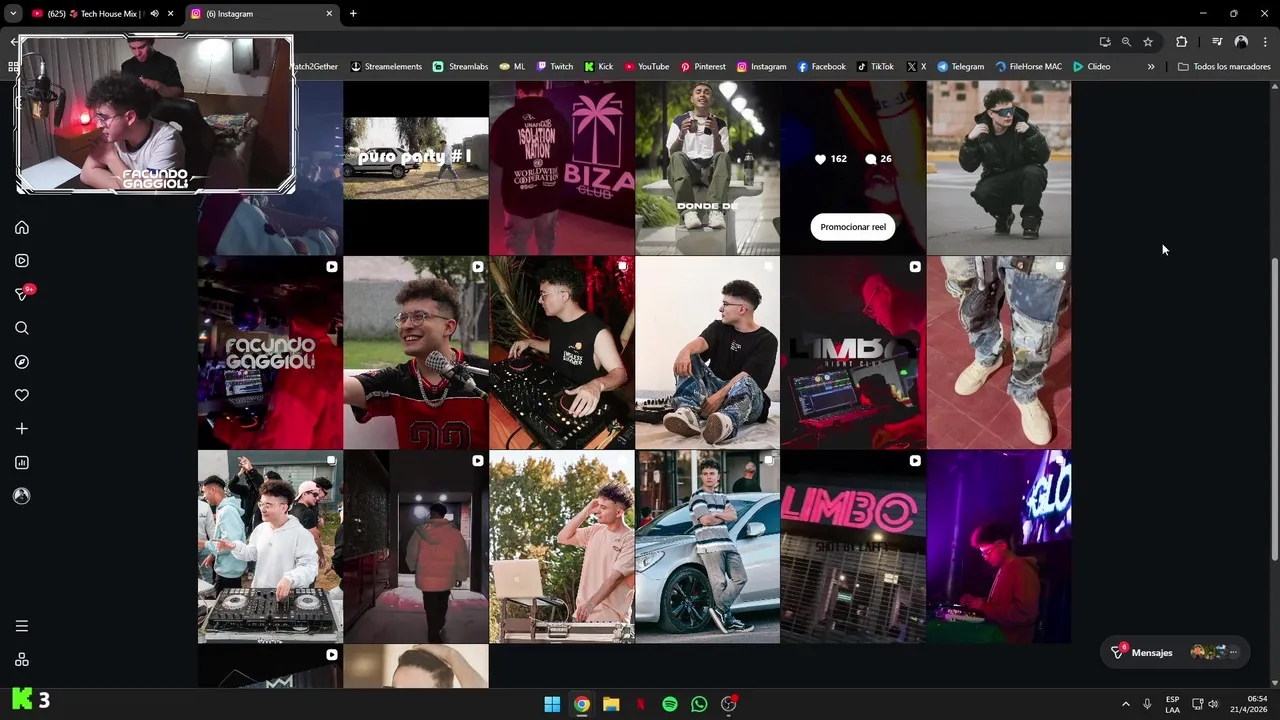Open the Streamelements bookmark

pos(386,67)
